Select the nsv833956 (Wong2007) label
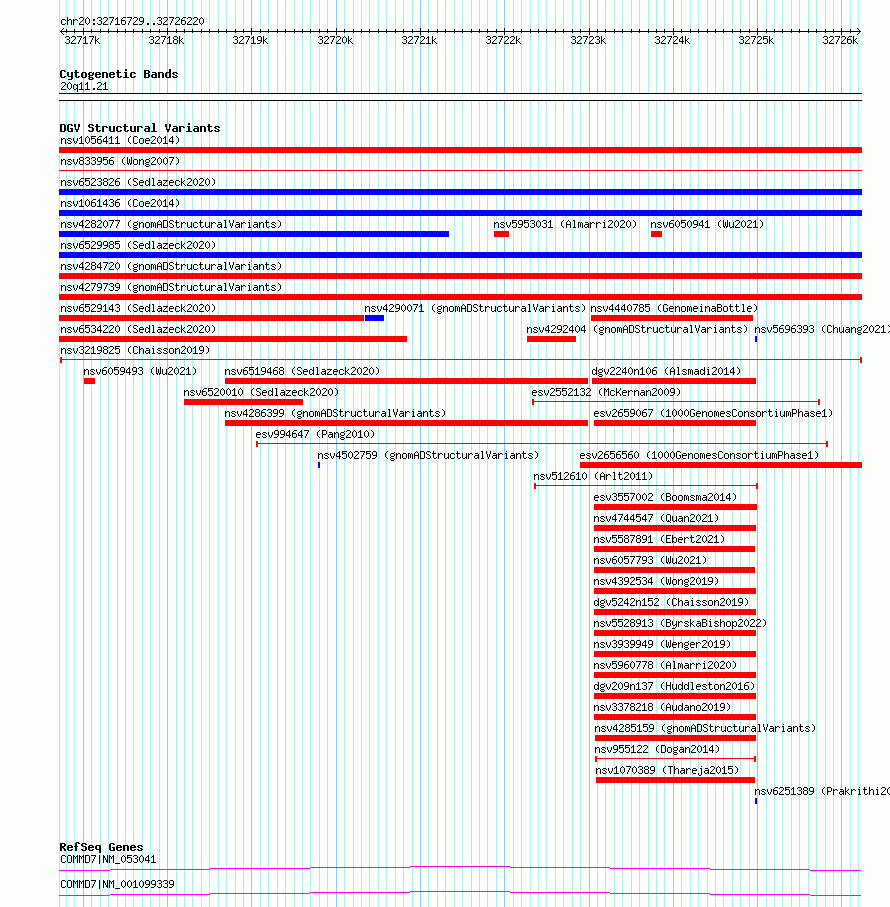890x907 pixels. (120, 161)
